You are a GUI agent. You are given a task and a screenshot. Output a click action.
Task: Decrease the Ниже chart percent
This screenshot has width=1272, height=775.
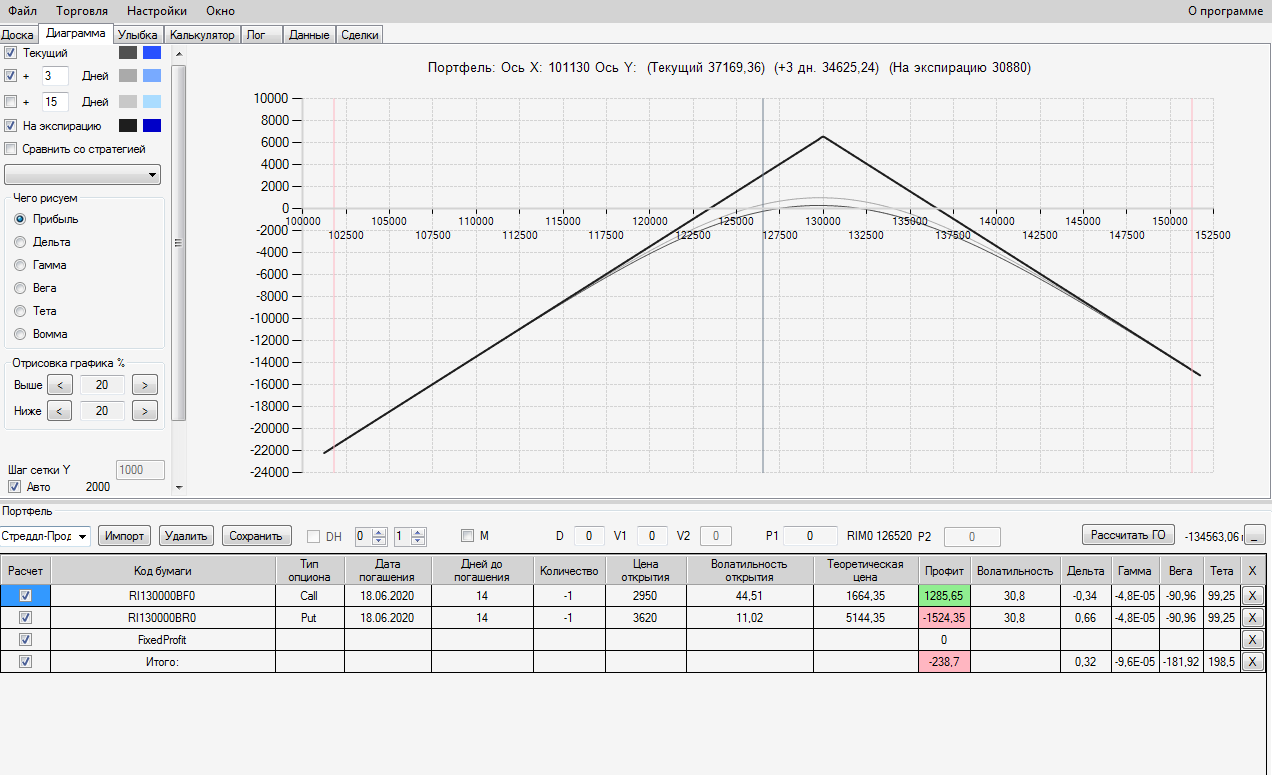(59, 411)
